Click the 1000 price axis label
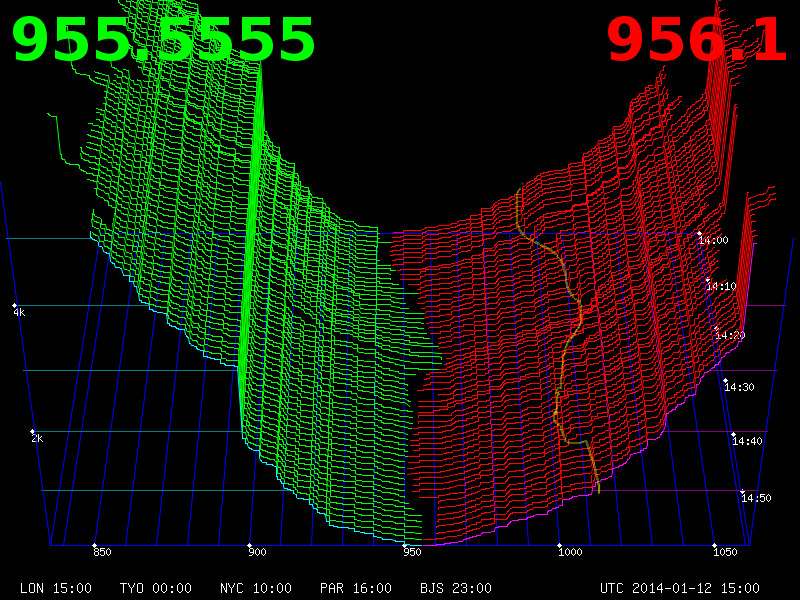 (570, 552)
